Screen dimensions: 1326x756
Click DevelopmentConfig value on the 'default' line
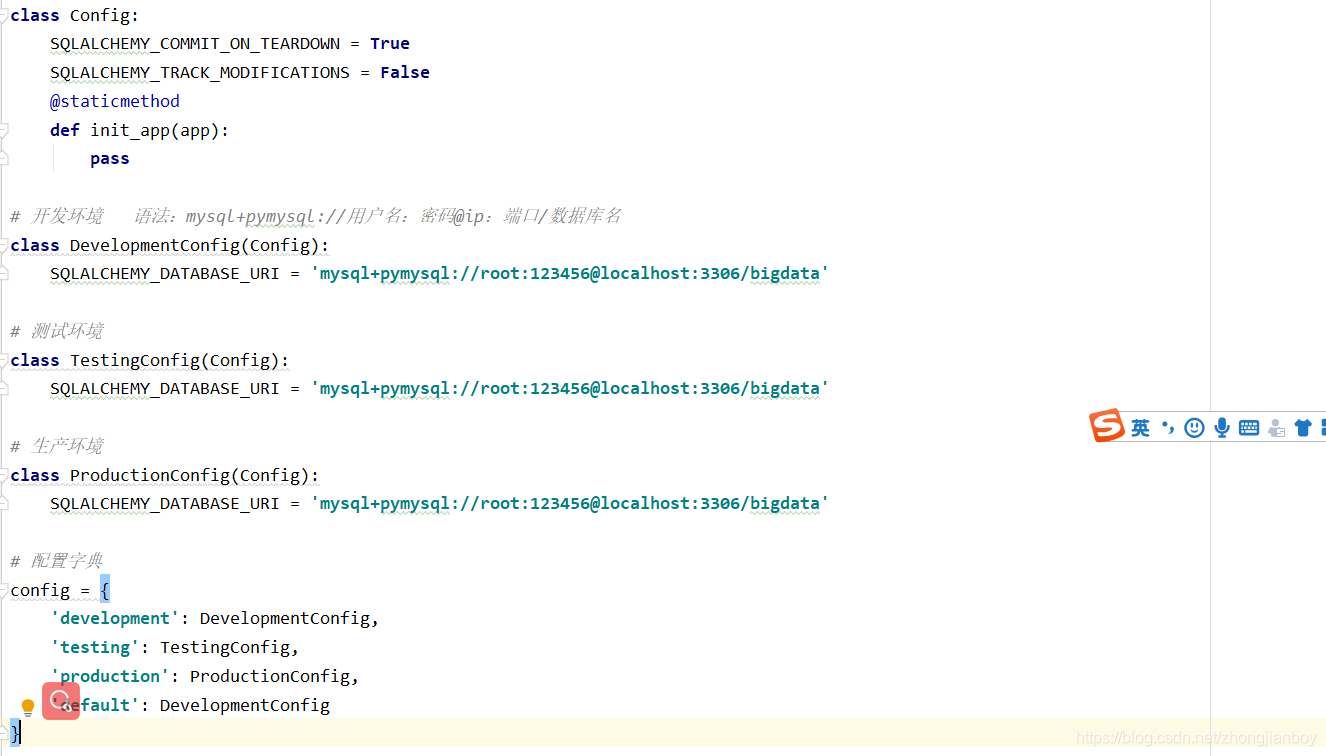click(x=245, y=705)
